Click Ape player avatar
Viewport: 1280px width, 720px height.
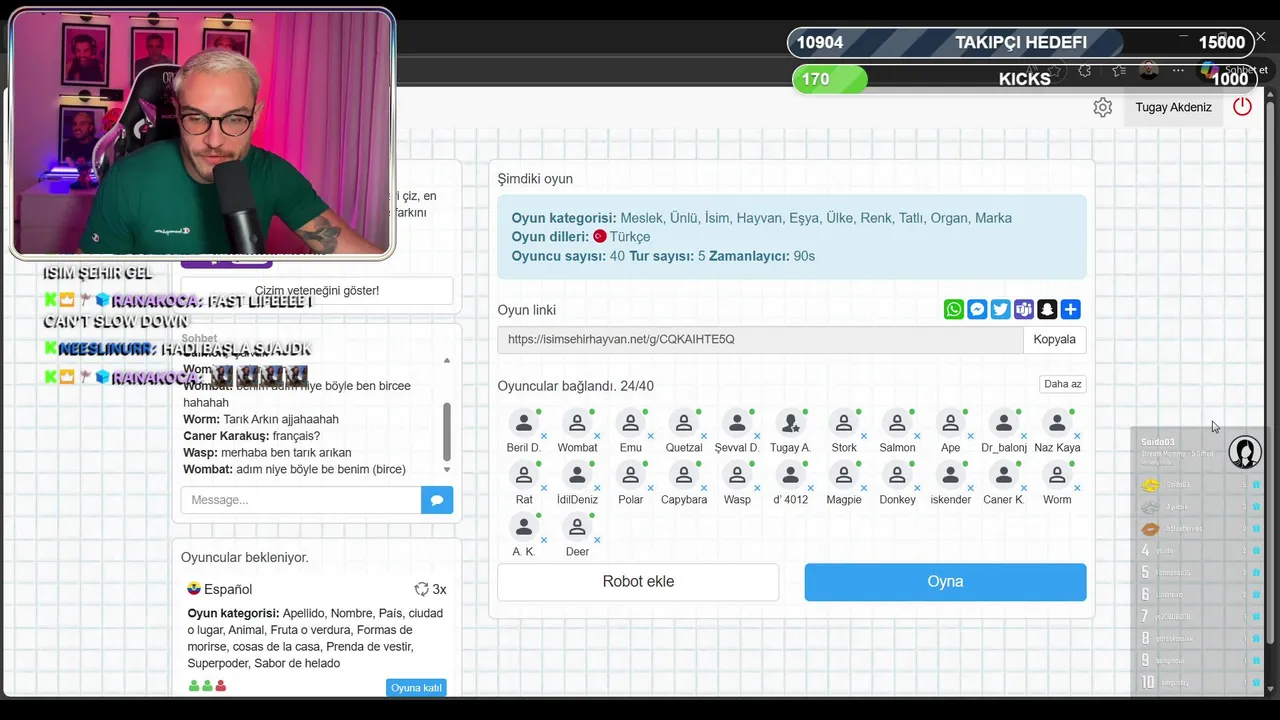[x=950, y=424]
